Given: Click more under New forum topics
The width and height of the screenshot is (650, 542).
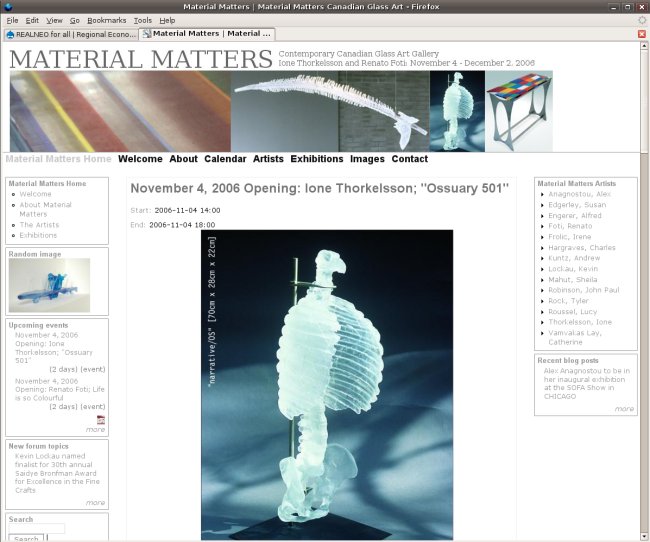Looking at the screenshot, I should [x=95, y=503].
